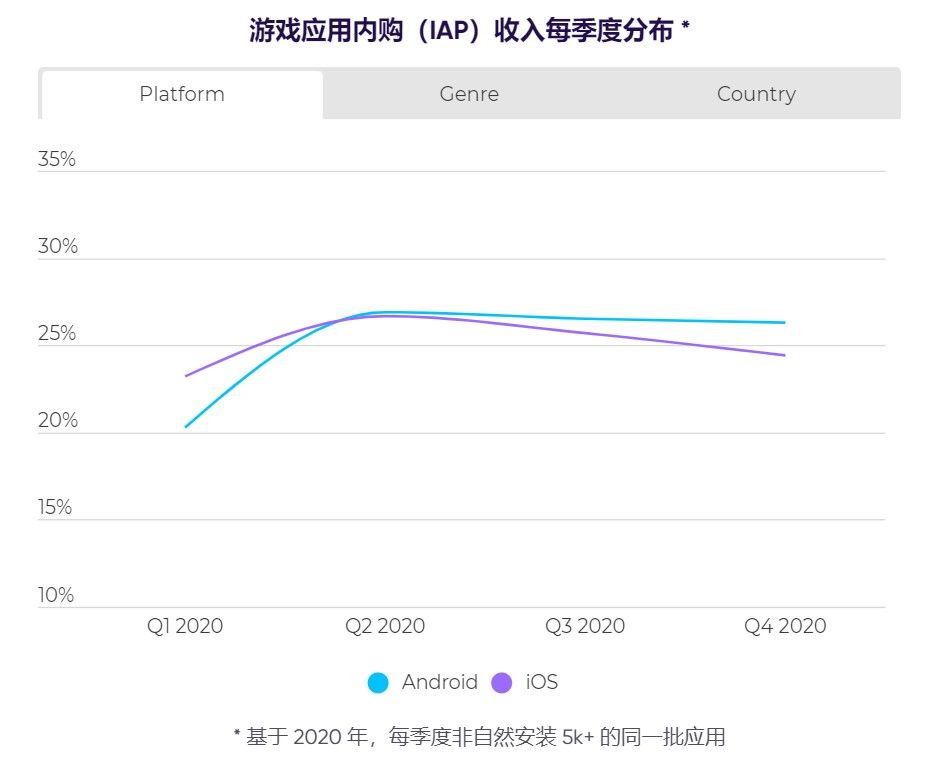Open the Genre tab
Viewport: 941px width, 761px height.
(x=469, y=94)
